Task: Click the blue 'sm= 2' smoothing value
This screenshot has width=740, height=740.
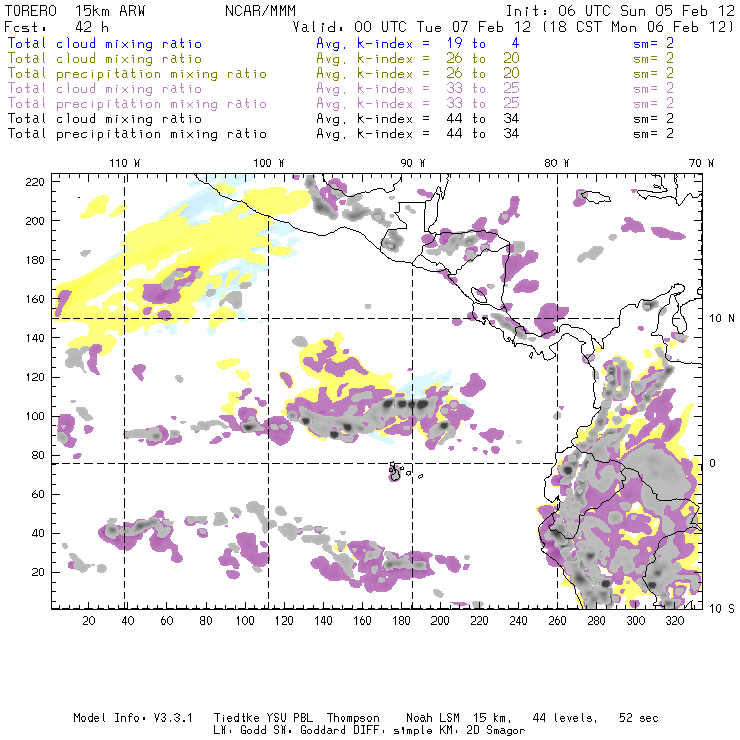Action: [x=654, y=43]
